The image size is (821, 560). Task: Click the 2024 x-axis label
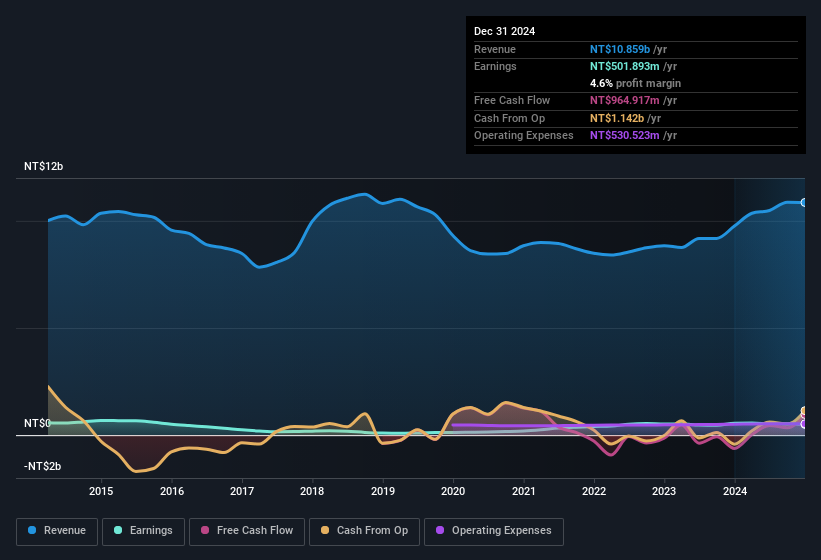735,491
